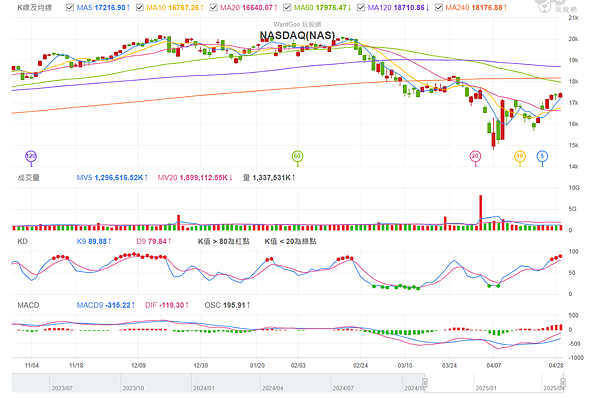The image size is (600, 398).
Task: Click the 11/04 date on x-axis
Action: pos(32,365)
